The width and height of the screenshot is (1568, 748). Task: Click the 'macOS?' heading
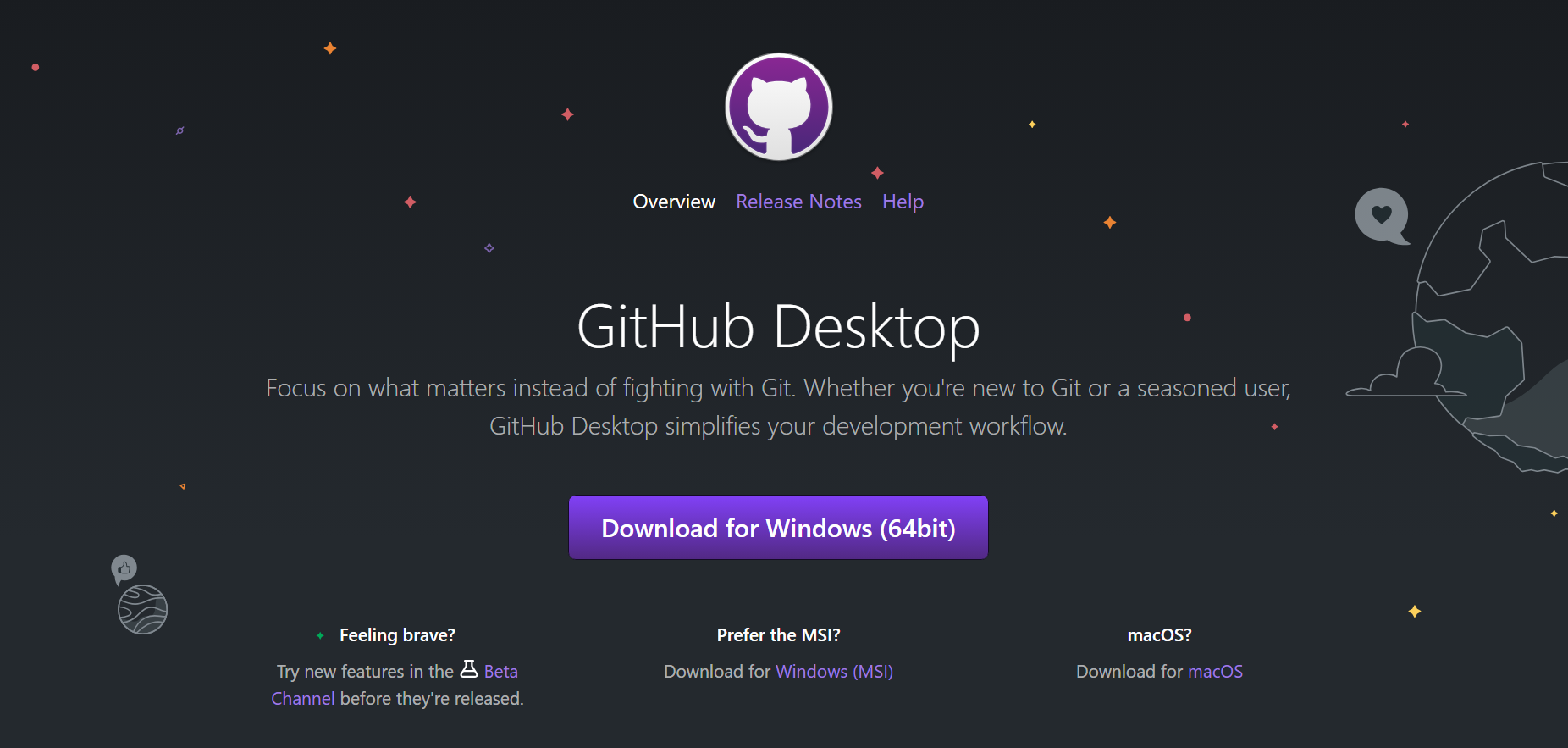pos(1159,634)
